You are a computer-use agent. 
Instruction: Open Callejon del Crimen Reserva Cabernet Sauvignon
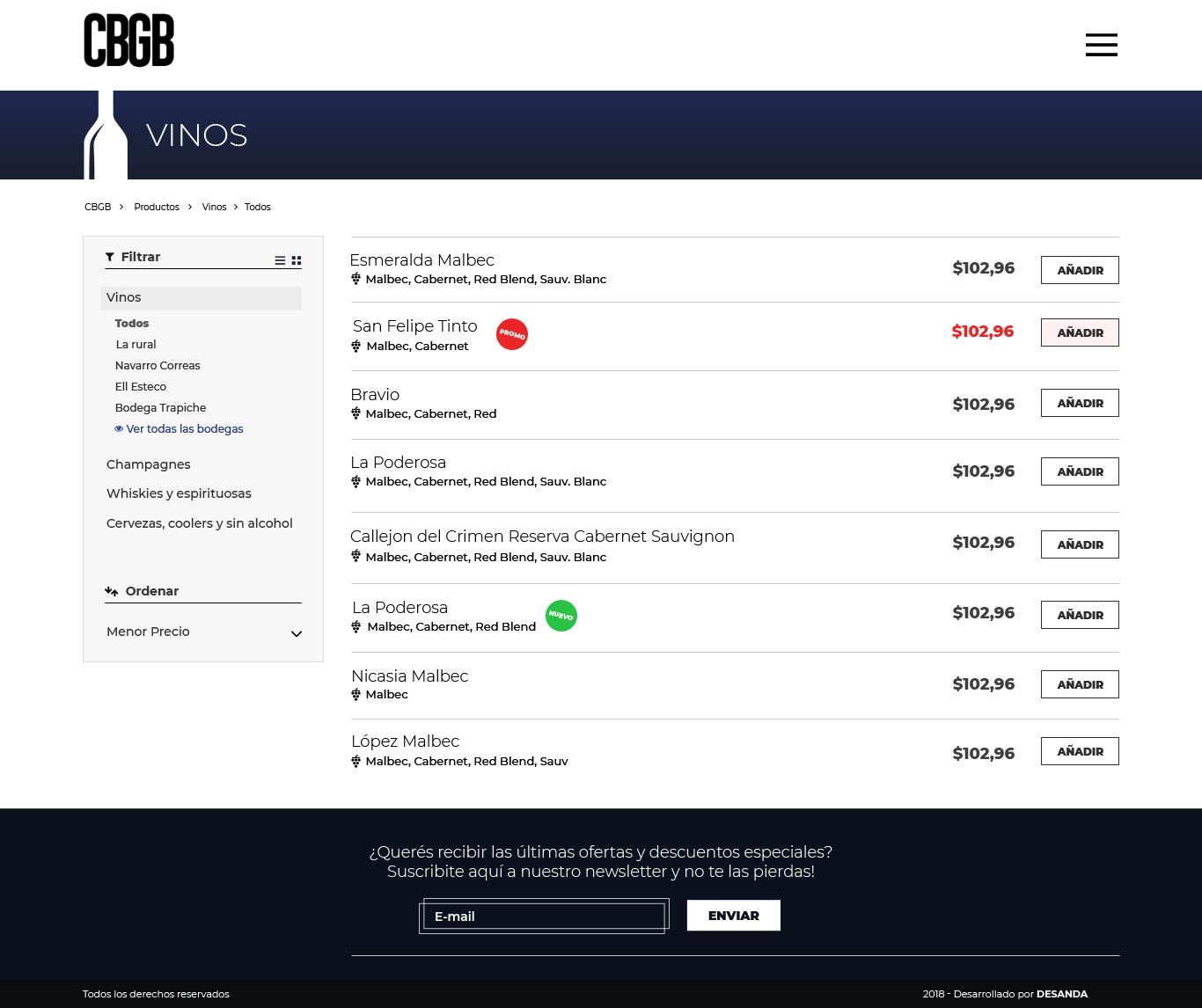coord(542,537)
